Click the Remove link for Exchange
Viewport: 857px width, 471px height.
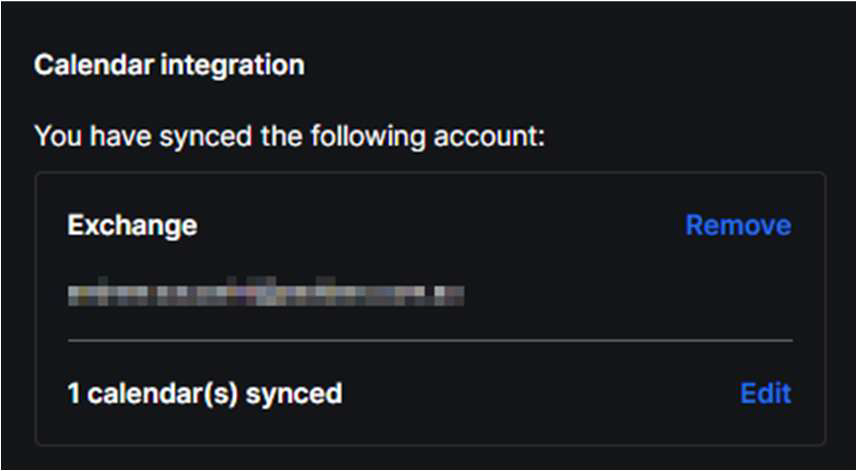click(x=737, y=226)
